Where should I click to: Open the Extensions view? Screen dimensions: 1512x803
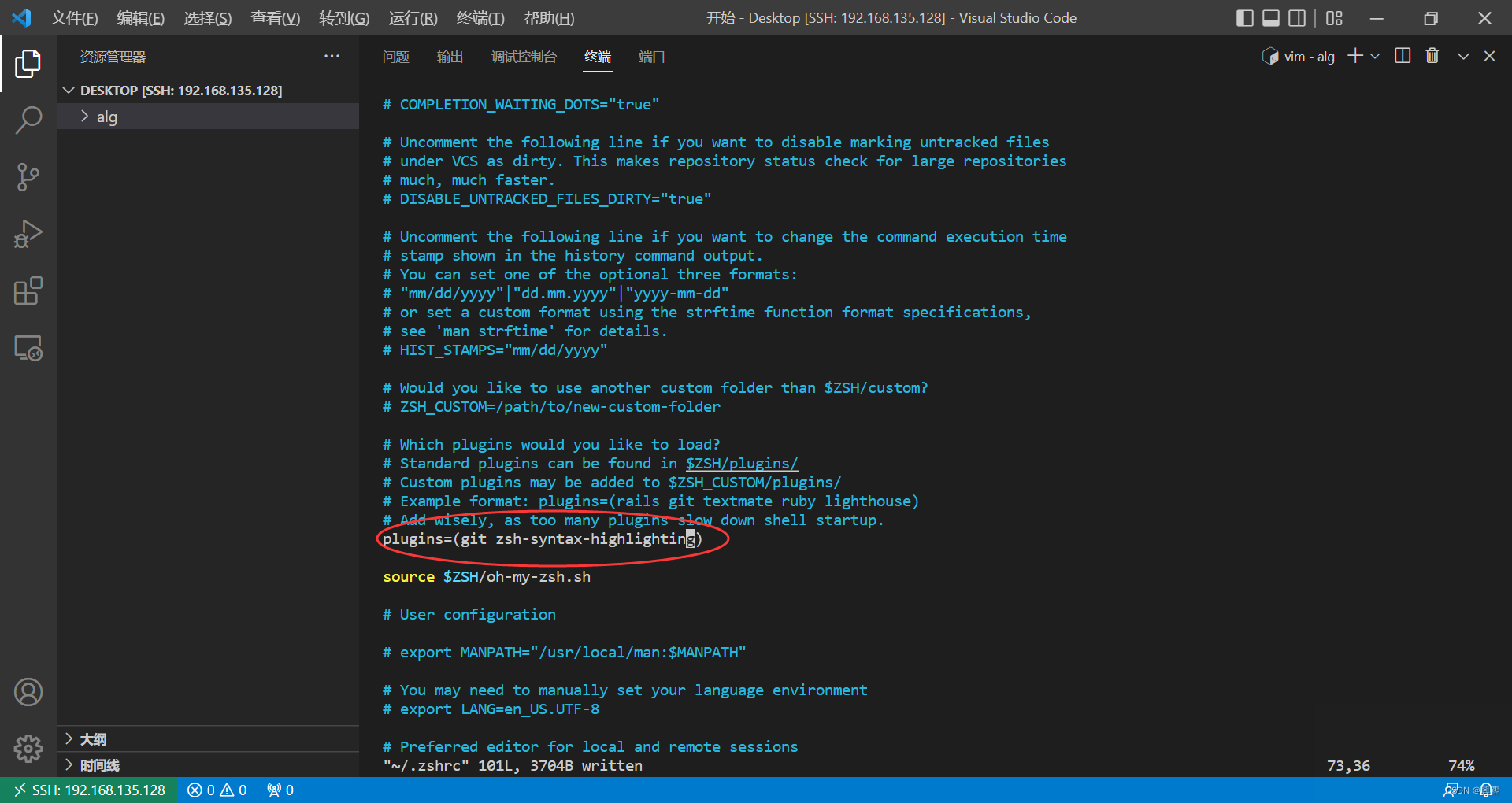click(28, 290)
